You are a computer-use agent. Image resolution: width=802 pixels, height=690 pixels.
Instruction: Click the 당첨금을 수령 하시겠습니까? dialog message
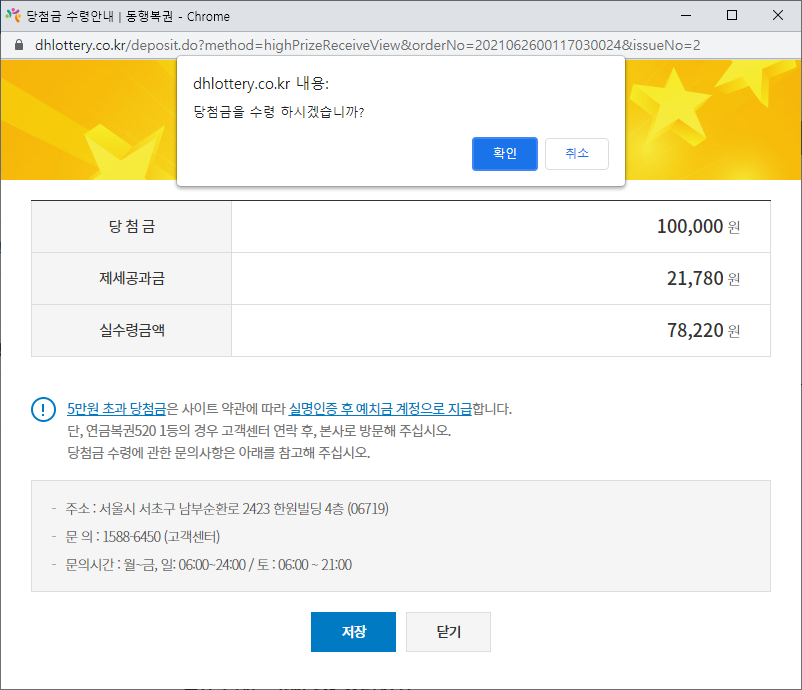(278, 112)
